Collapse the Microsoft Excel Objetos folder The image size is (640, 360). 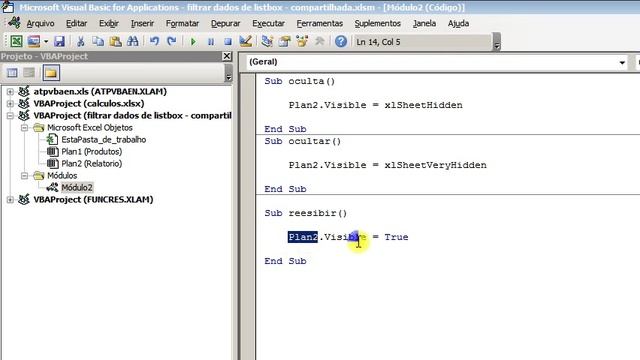24,128
